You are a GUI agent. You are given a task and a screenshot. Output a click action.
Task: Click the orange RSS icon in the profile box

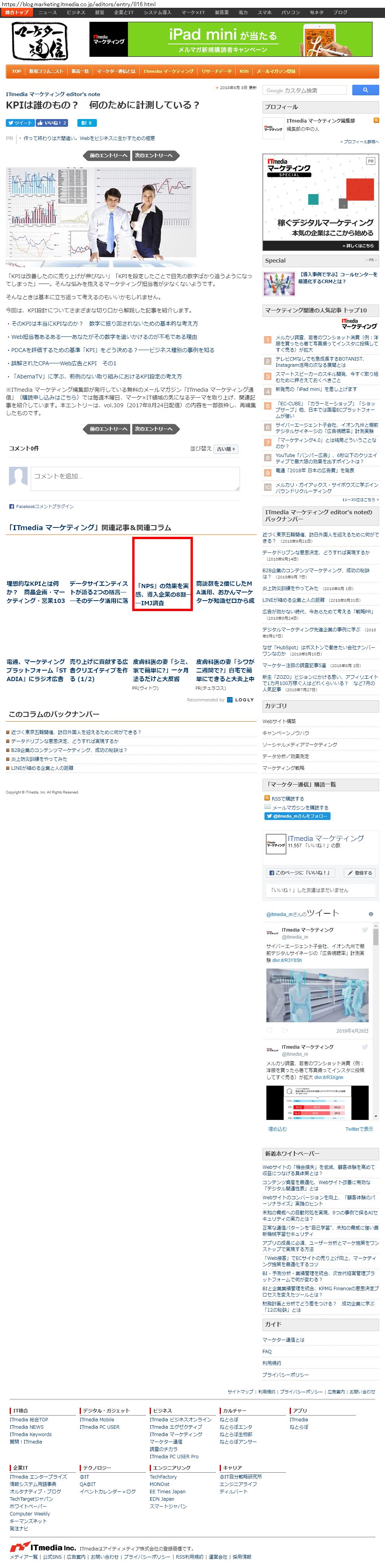(376, 121)
